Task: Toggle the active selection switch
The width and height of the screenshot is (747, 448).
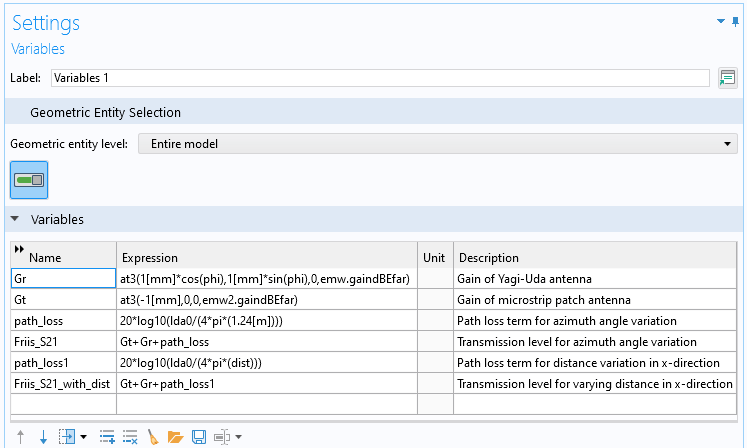Action: (29, 180)
